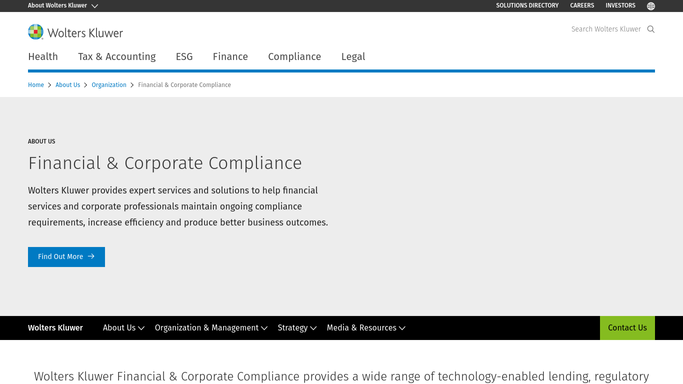Screen dimensions: 683x384
Task: Open the Compliance menu
Action: 294,57
